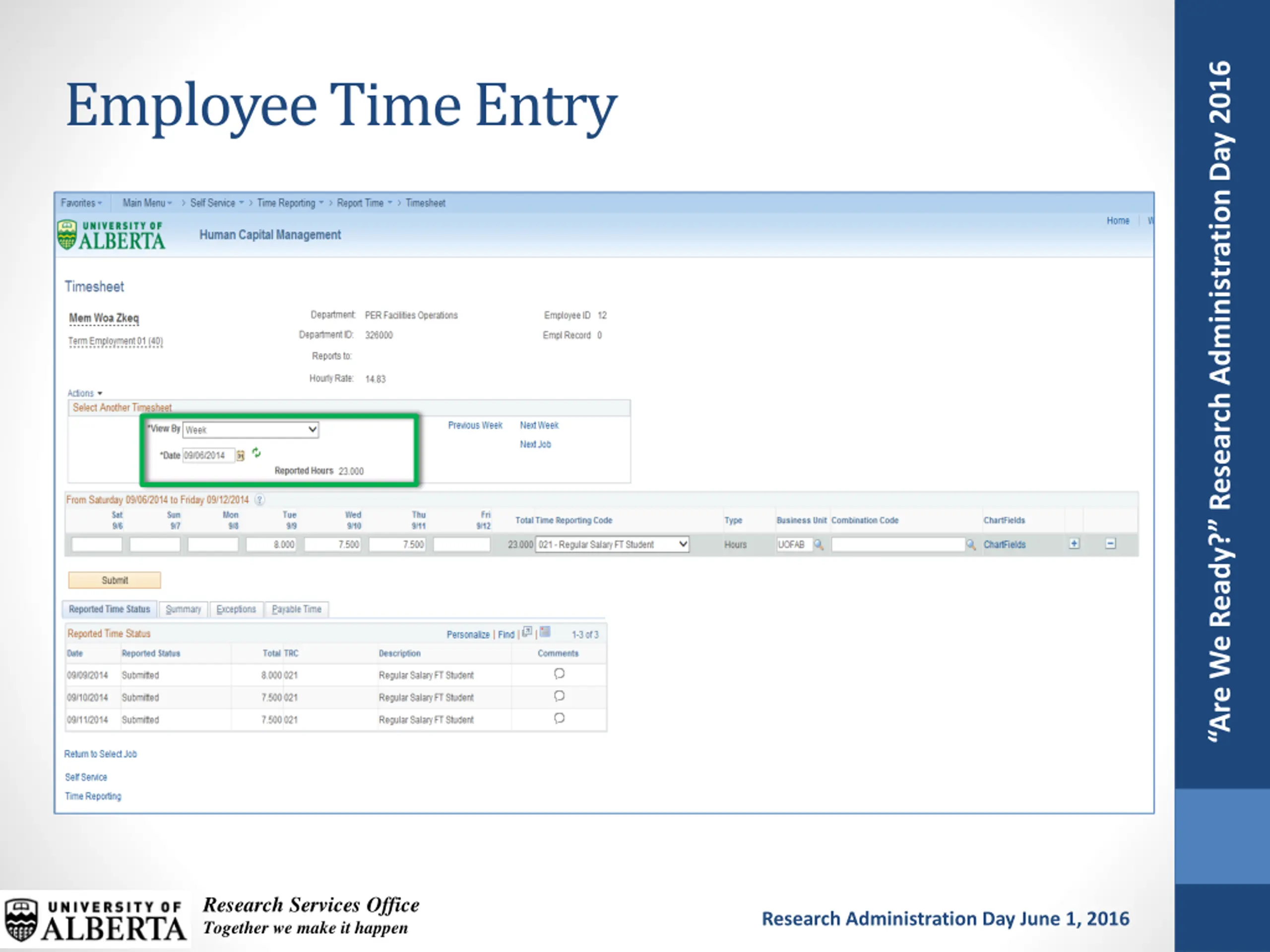The width and height of the screenshot is (1270, 952).
Task: Switch to the Payable Time tab
Action: 297,609
